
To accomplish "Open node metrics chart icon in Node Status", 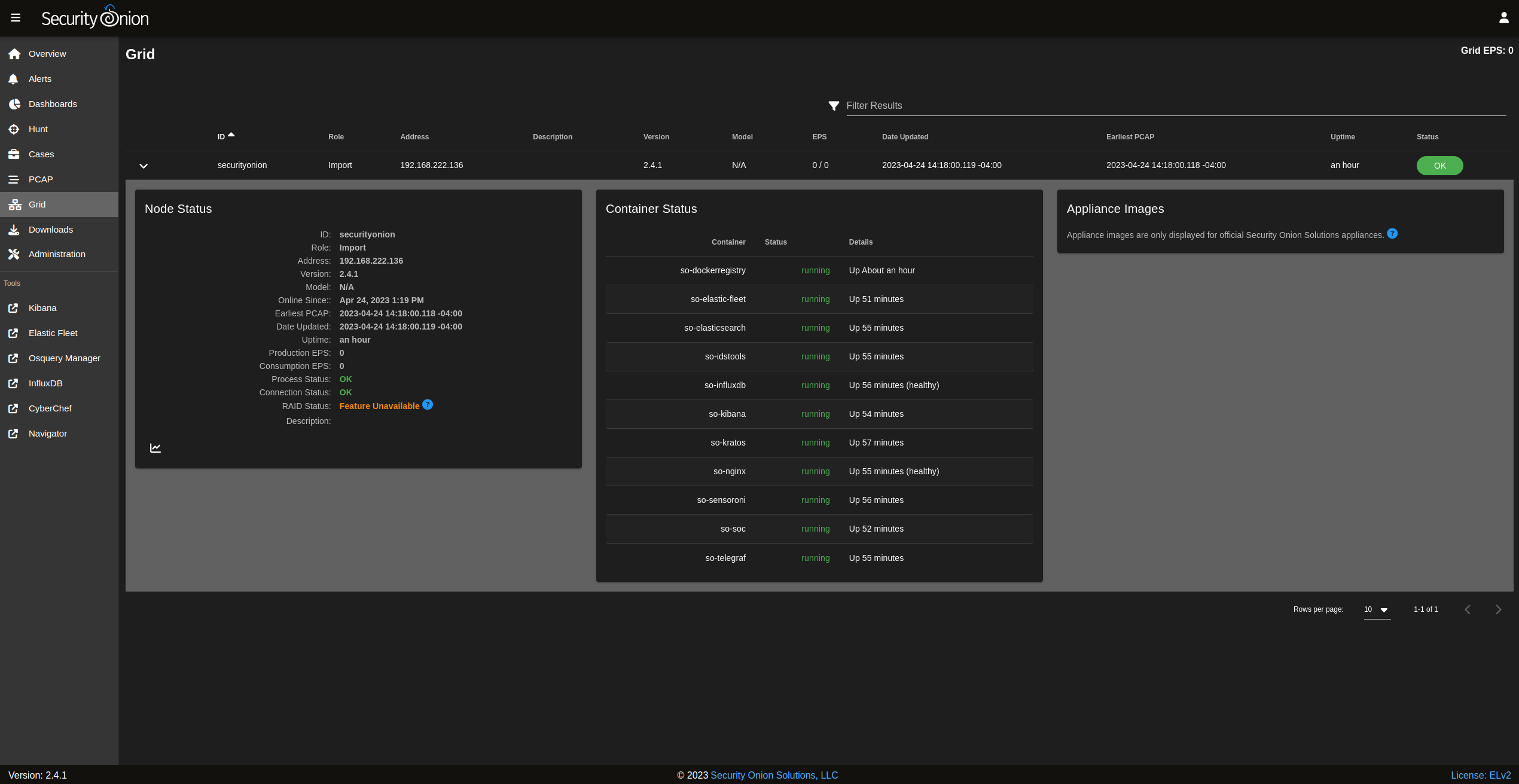I will point(155,448).
